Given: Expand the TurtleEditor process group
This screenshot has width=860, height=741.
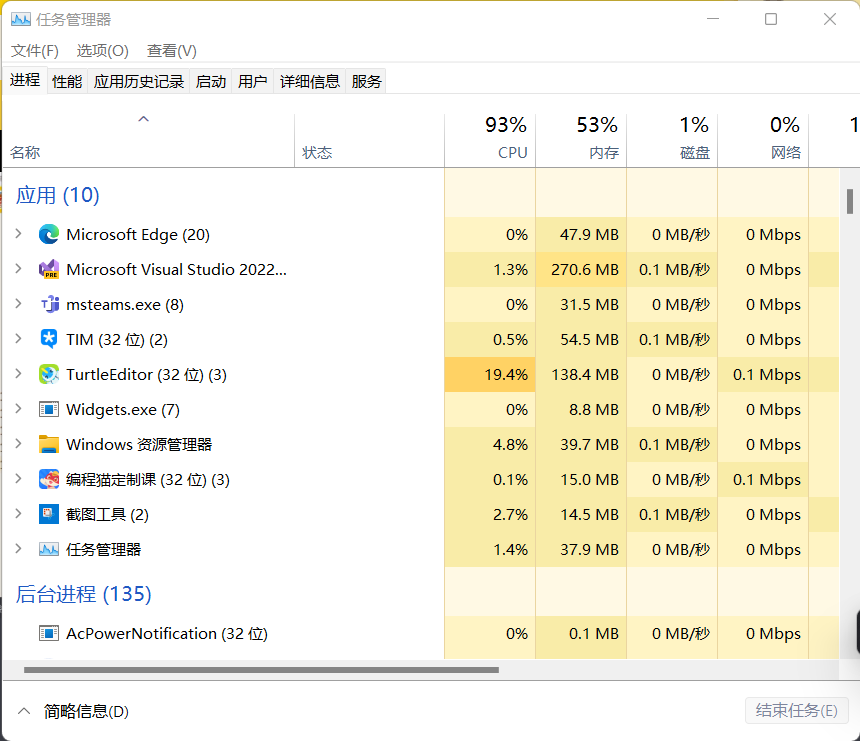Looking at the screenshot, I should tap(19, 374).
